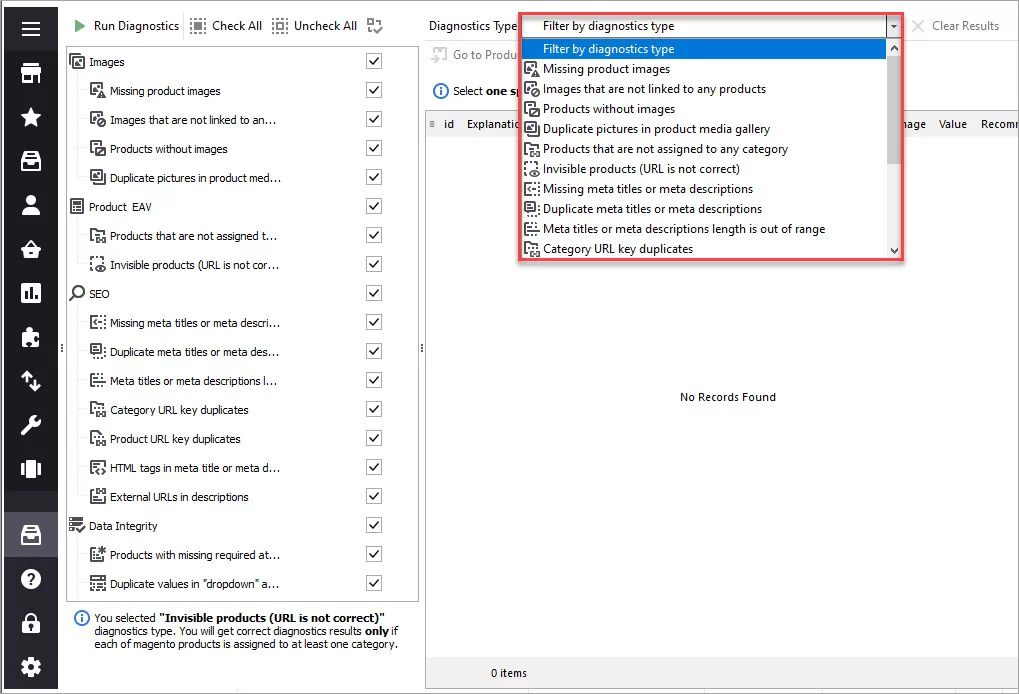
Task: Open the help question mark icon in the sidebar
Action: point(31,579)
